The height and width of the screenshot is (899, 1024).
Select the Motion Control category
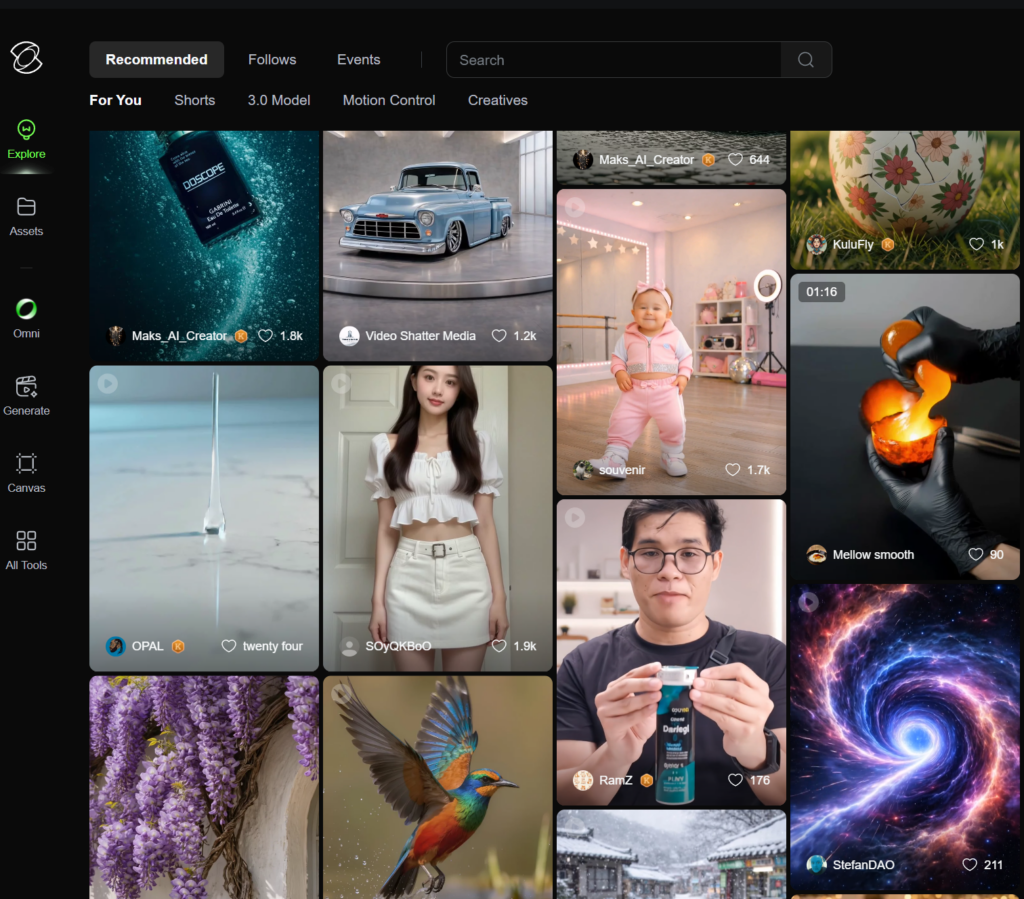(x=389, y=100)
